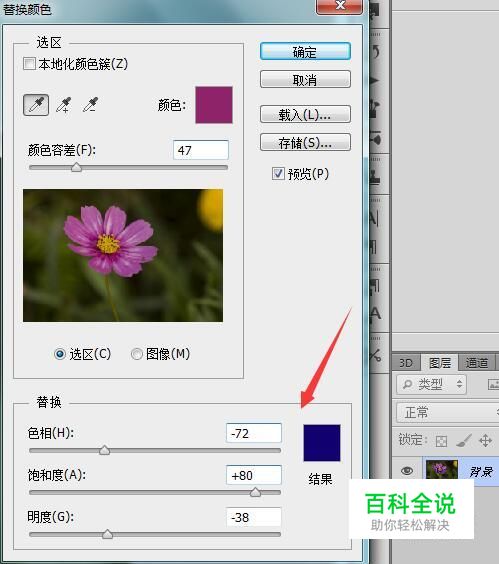Click the 存储(S)... button
499x564 pixels.
(305, 142)
